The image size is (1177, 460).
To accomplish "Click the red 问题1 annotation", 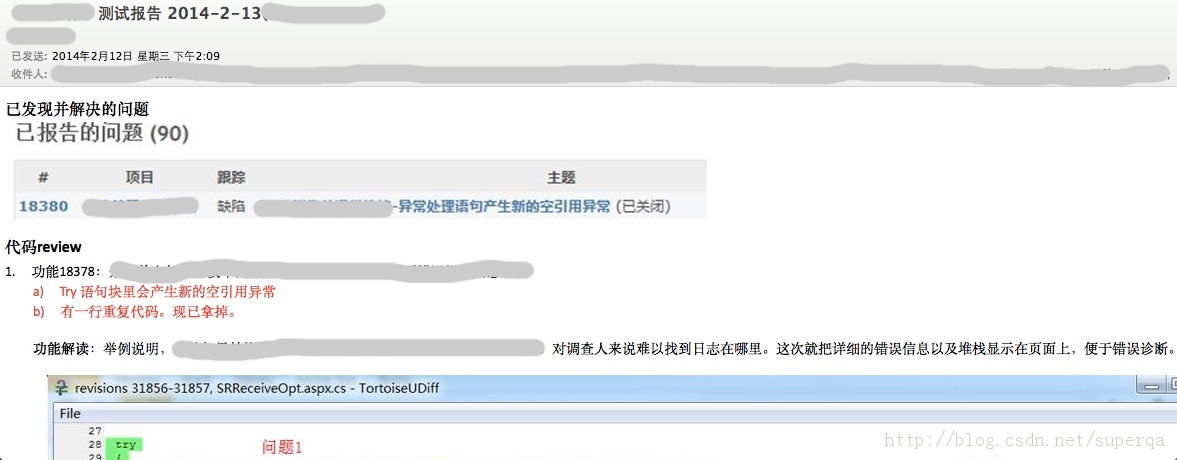I will click(281, 447).
